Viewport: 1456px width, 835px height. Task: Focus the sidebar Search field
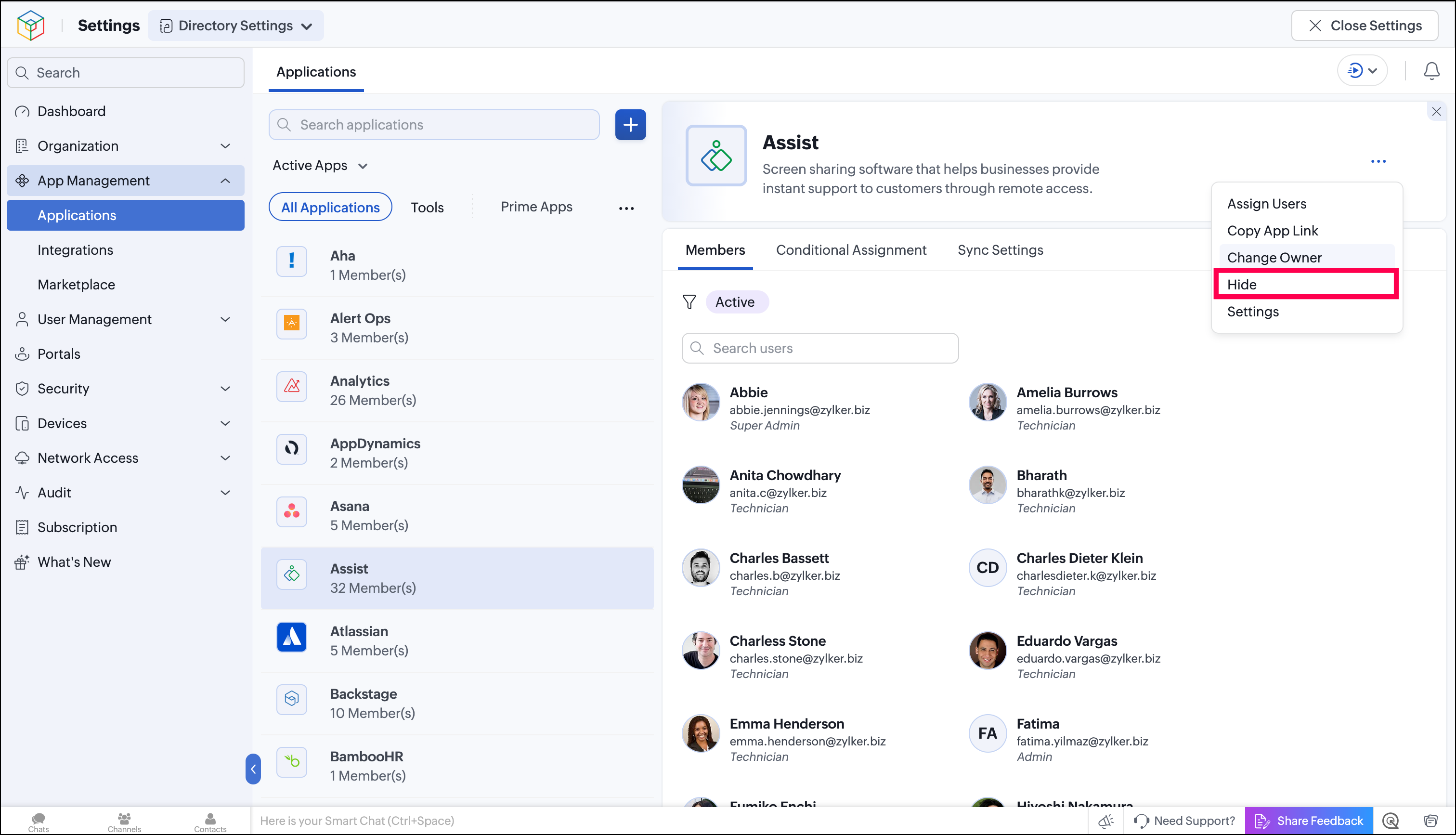pos(126,72)
